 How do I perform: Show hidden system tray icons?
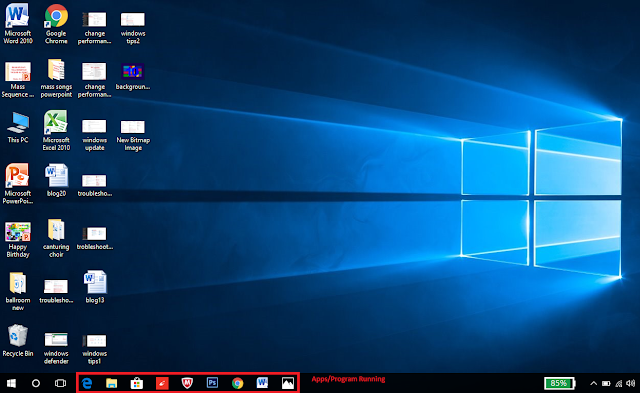593,383
